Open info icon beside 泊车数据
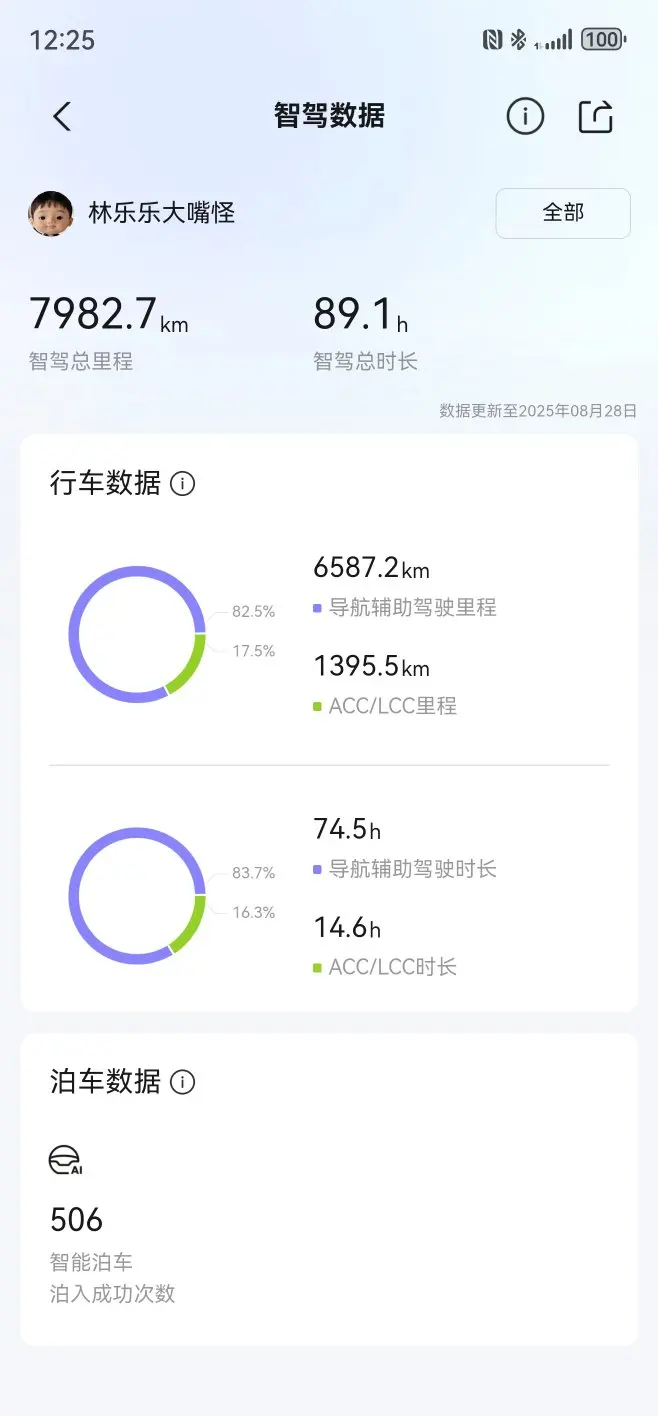658x1416 pixels. pos(183,1082)
